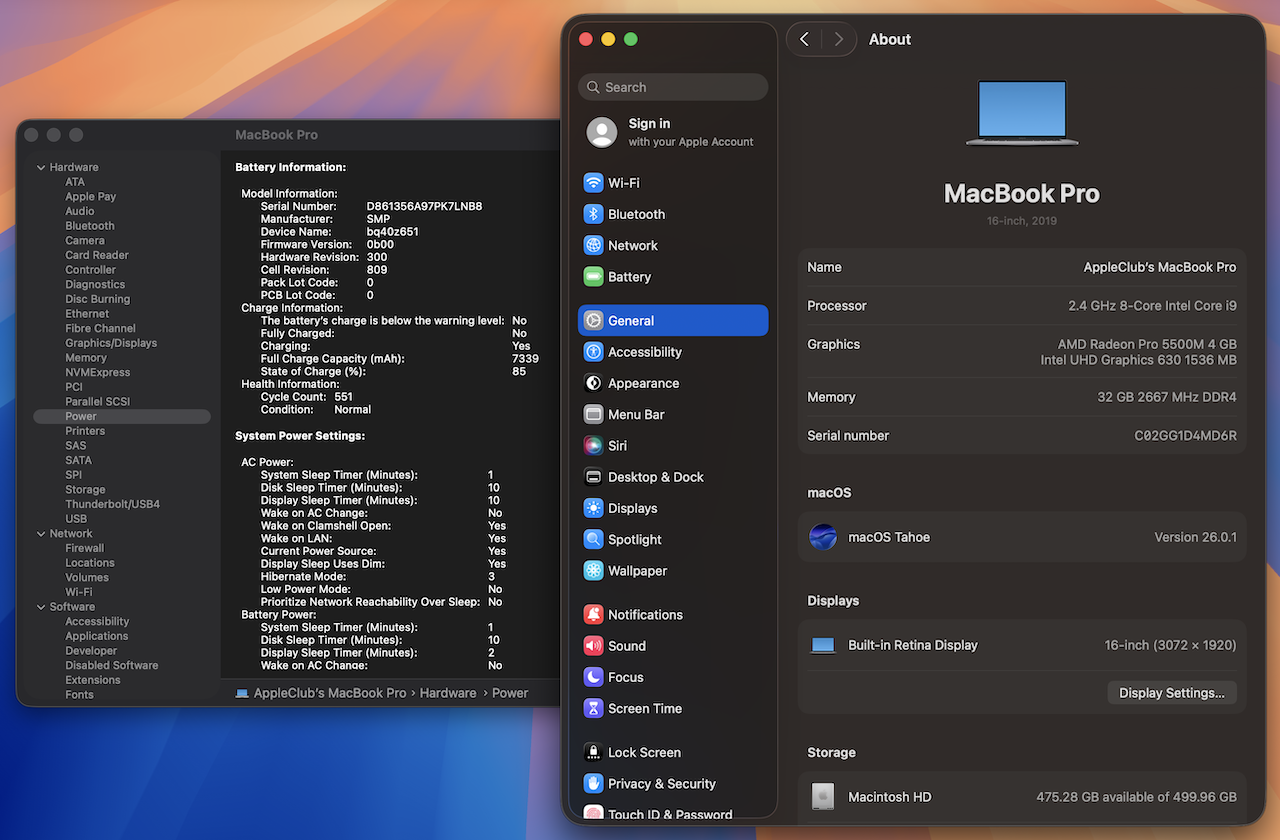Open the Privacy & Security hand icon
This screenshot has height=840, width=1280.
(593, 784)
